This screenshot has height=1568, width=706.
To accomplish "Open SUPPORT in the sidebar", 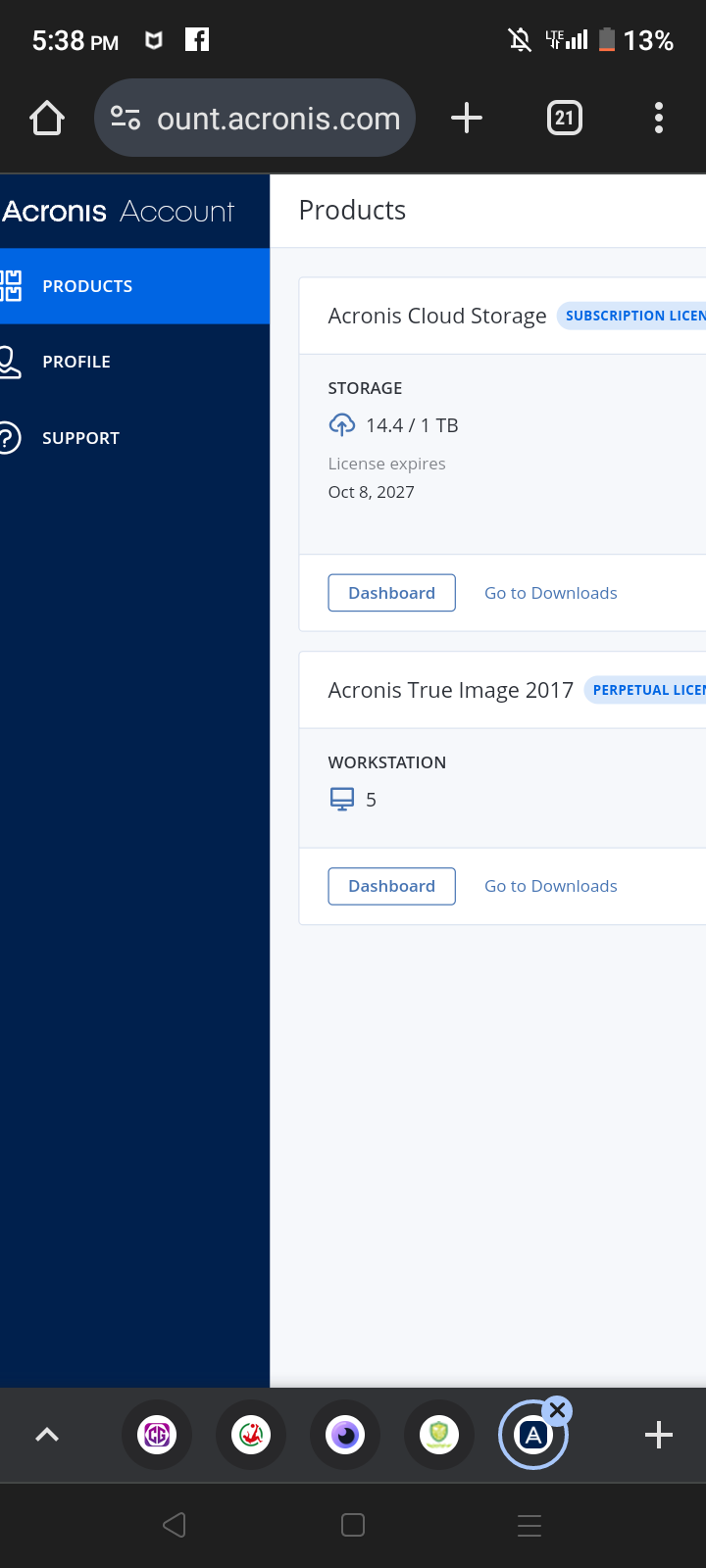I will (x=134, y=438).
